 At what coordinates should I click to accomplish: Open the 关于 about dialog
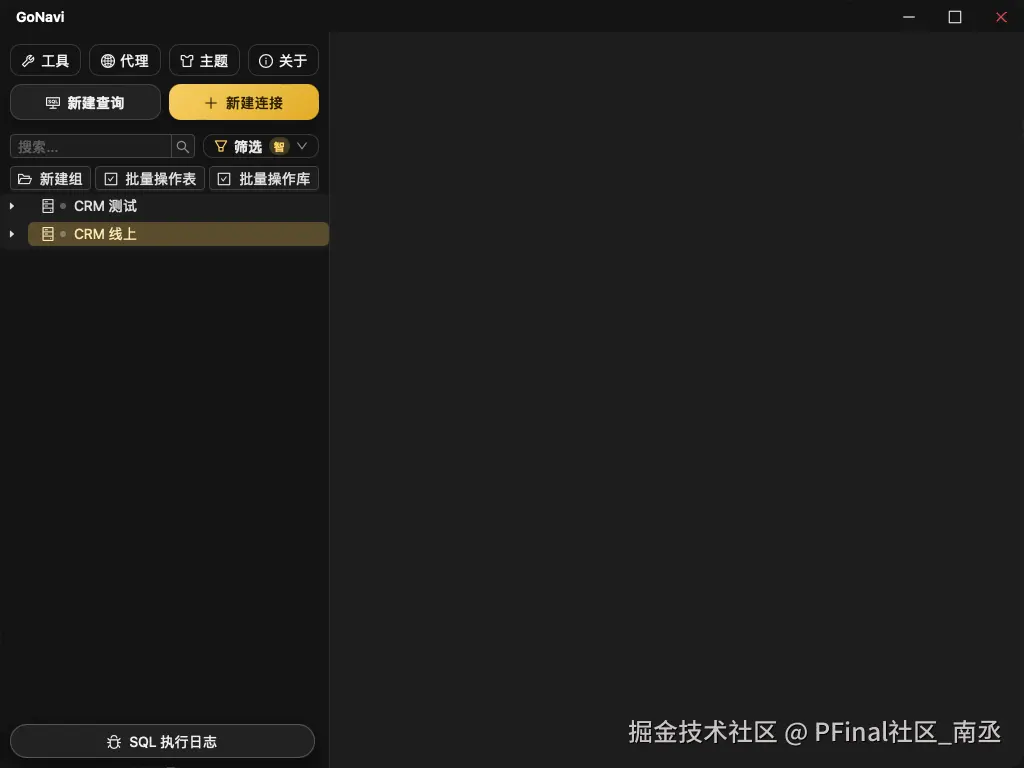[x=283, y=61]
